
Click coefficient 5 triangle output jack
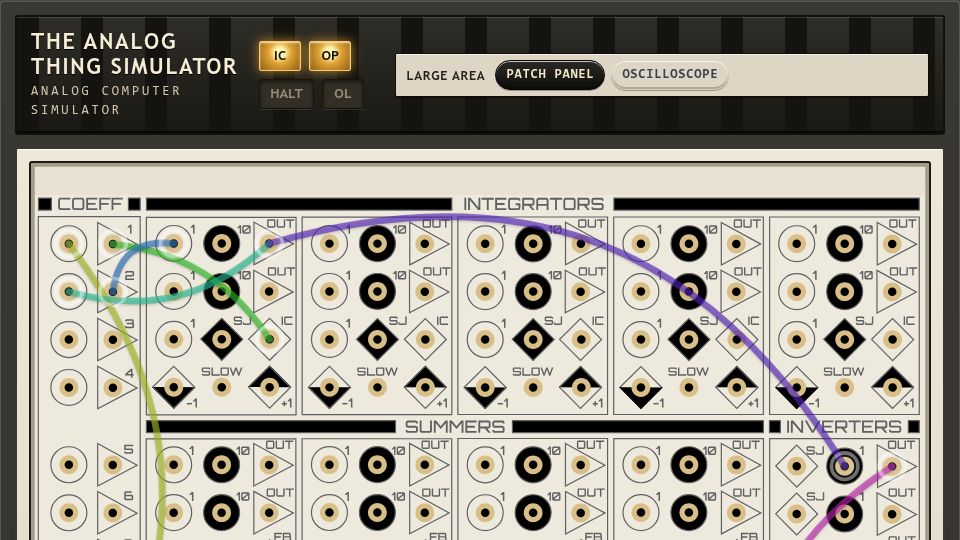coord(113,465)
